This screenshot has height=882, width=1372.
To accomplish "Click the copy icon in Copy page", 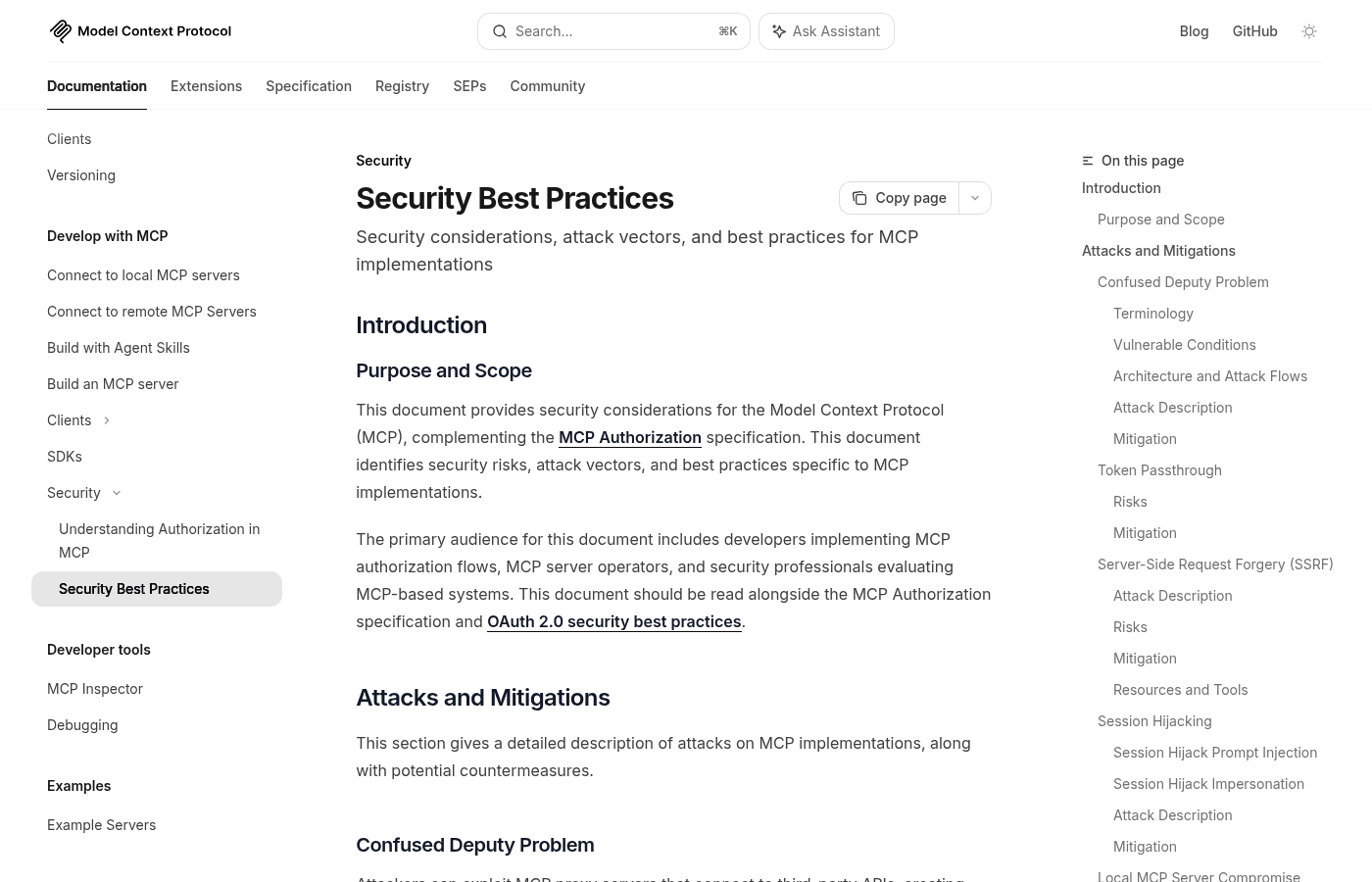I will (x=859, y=198).
